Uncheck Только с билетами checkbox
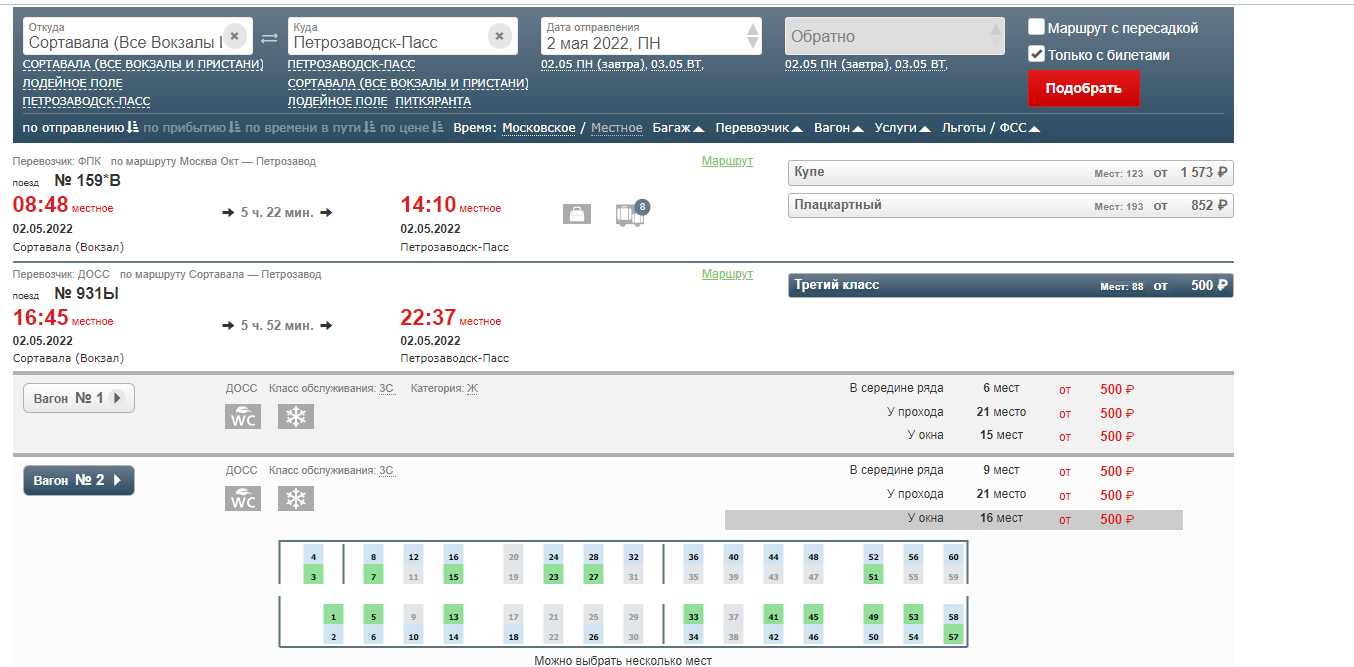This screenshot has height=667, width=1354. click(x=1037, y=54)
